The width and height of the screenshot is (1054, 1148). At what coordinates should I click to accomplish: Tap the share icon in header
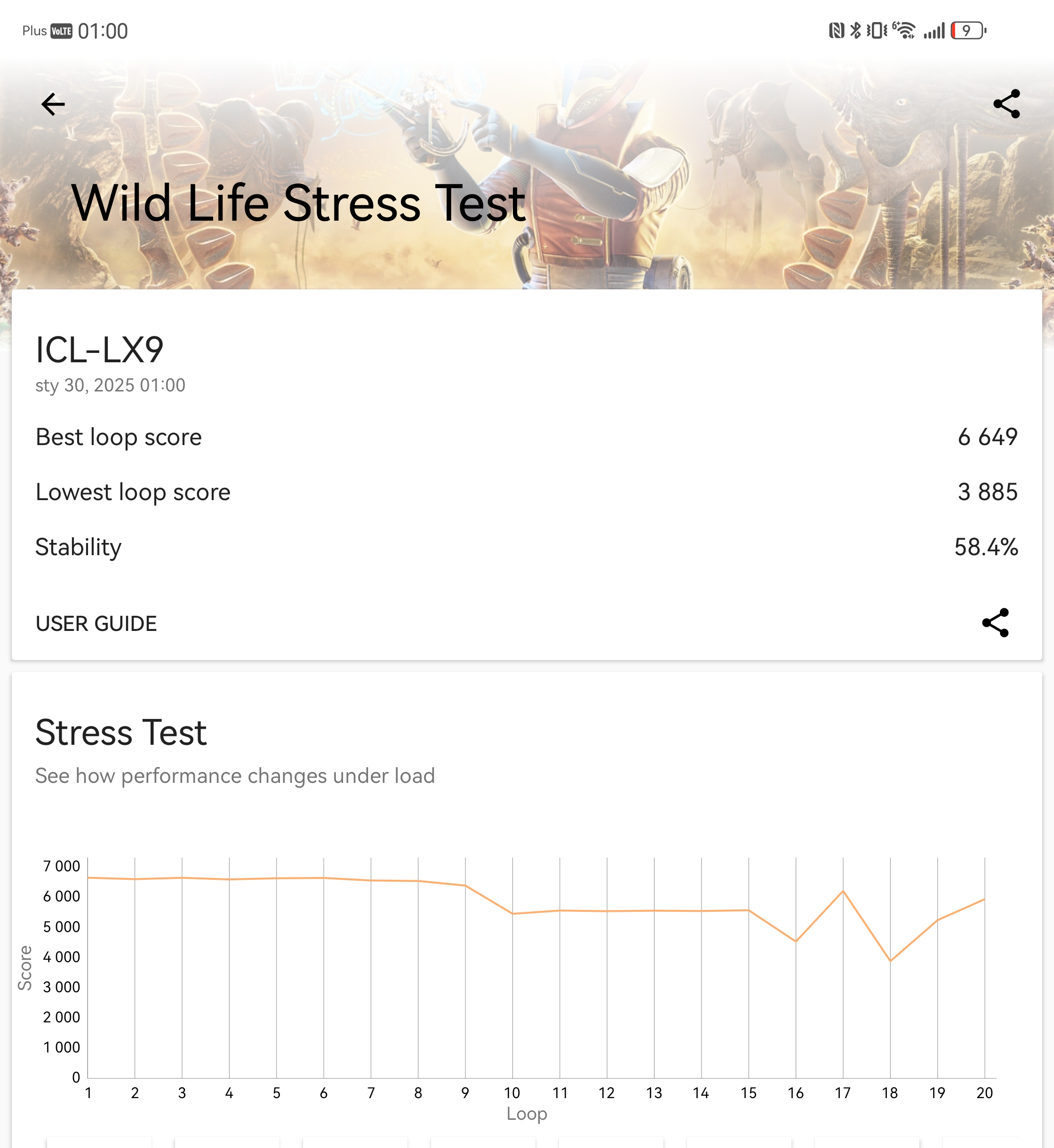point(1006,104)
